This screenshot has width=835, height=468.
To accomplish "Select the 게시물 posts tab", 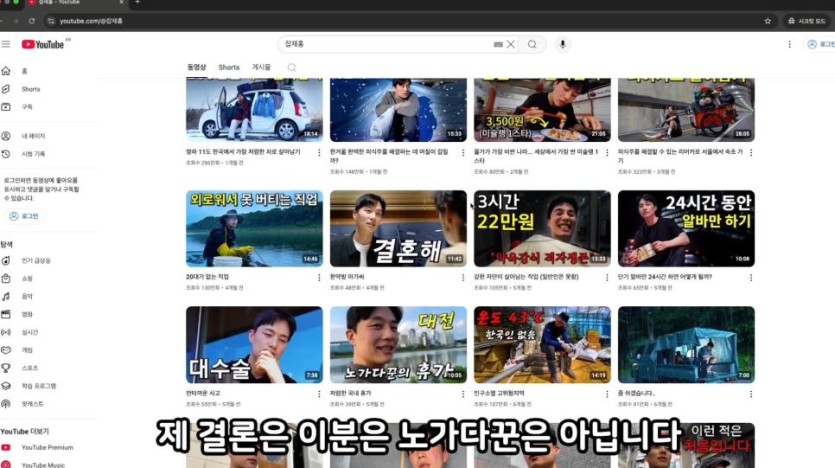I will [261, 67].
